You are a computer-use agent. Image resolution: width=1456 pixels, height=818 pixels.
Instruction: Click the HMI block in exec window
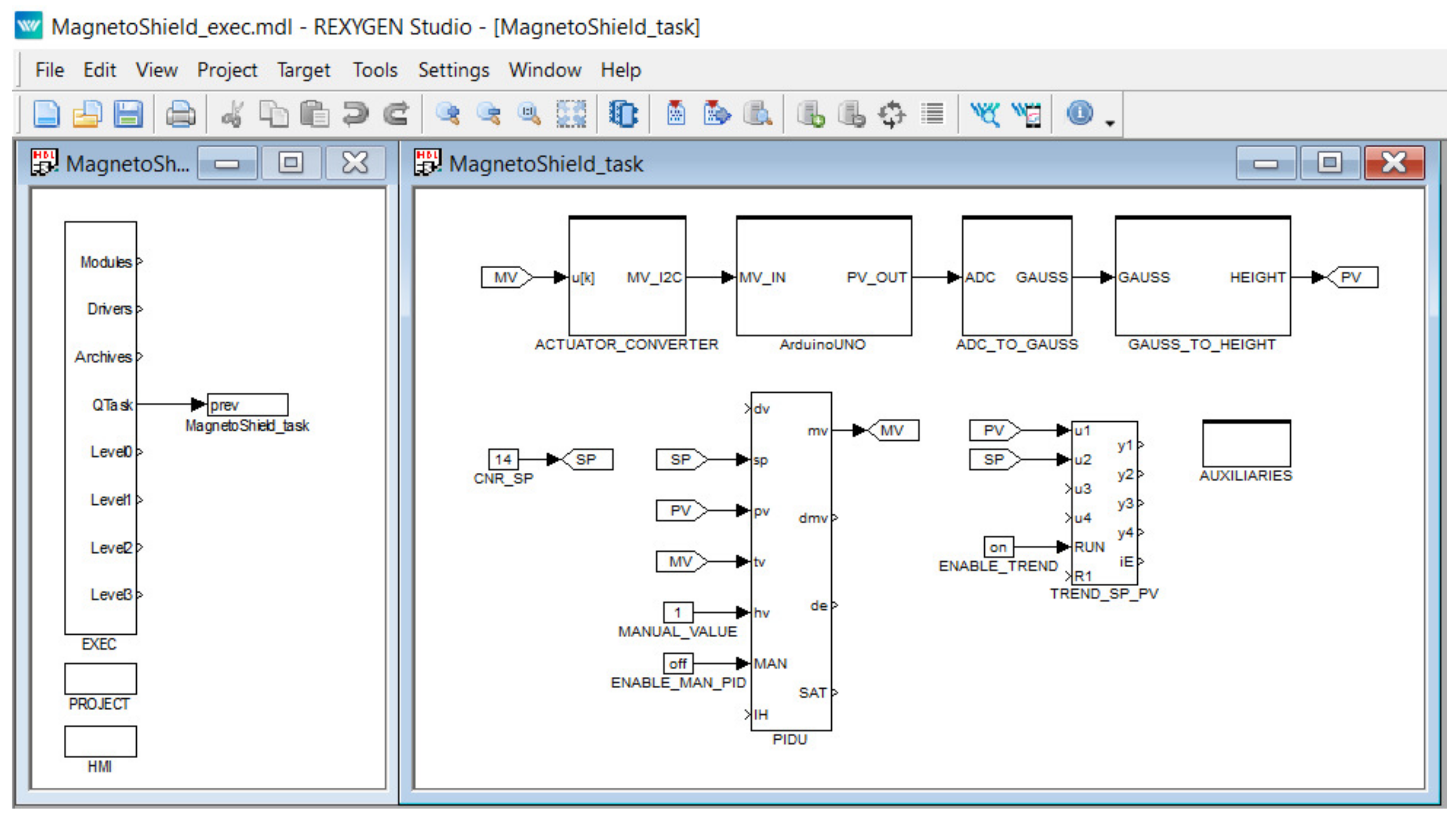[x=100, y=741]
